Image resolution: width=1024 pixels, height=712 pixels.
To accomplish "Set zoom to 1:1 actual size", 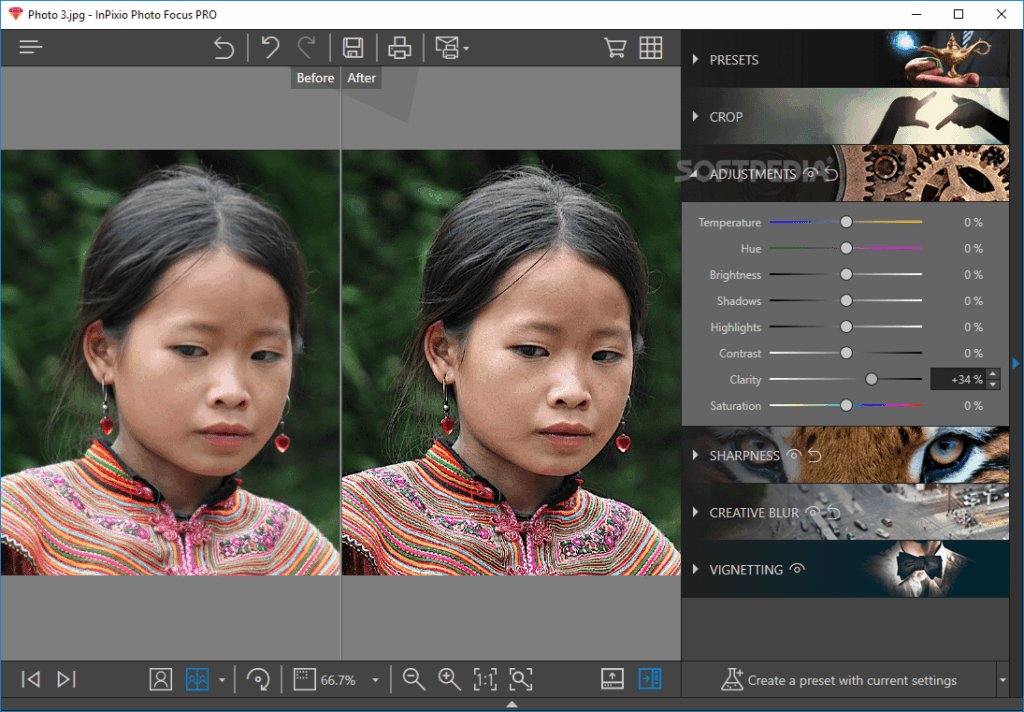I will tap(485, 679).
